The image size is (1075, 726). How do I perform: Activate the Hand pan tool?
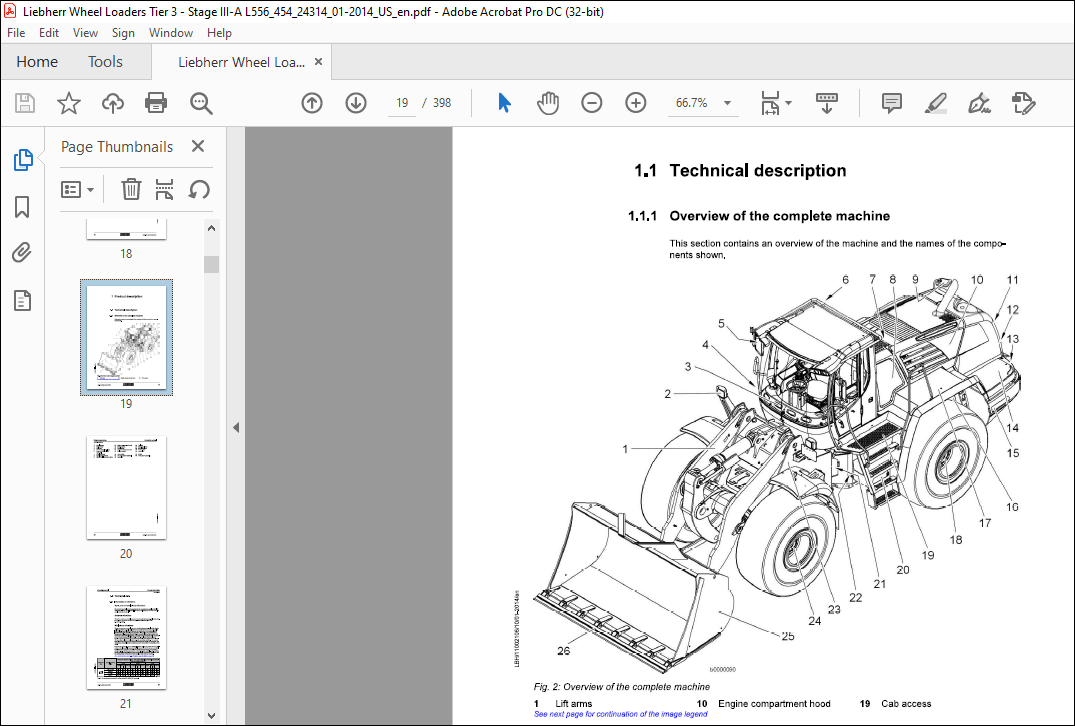click(548, 104)
